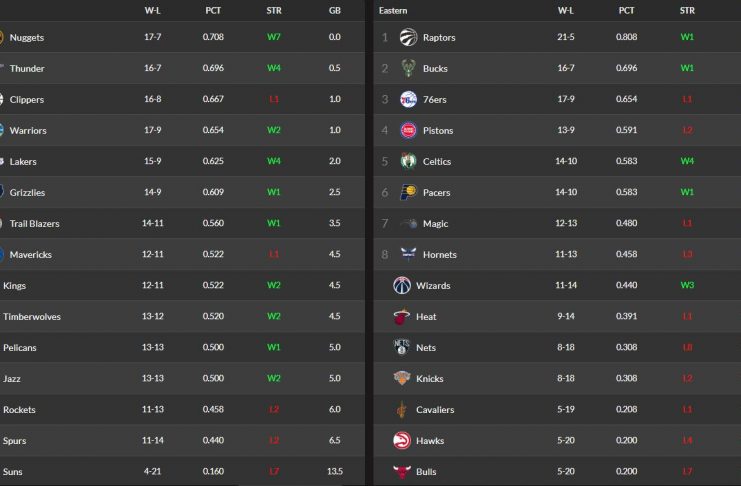Screen dimensions: 741x486
Task: Click the Suns row's L7 streak
Action: point(274,472)
